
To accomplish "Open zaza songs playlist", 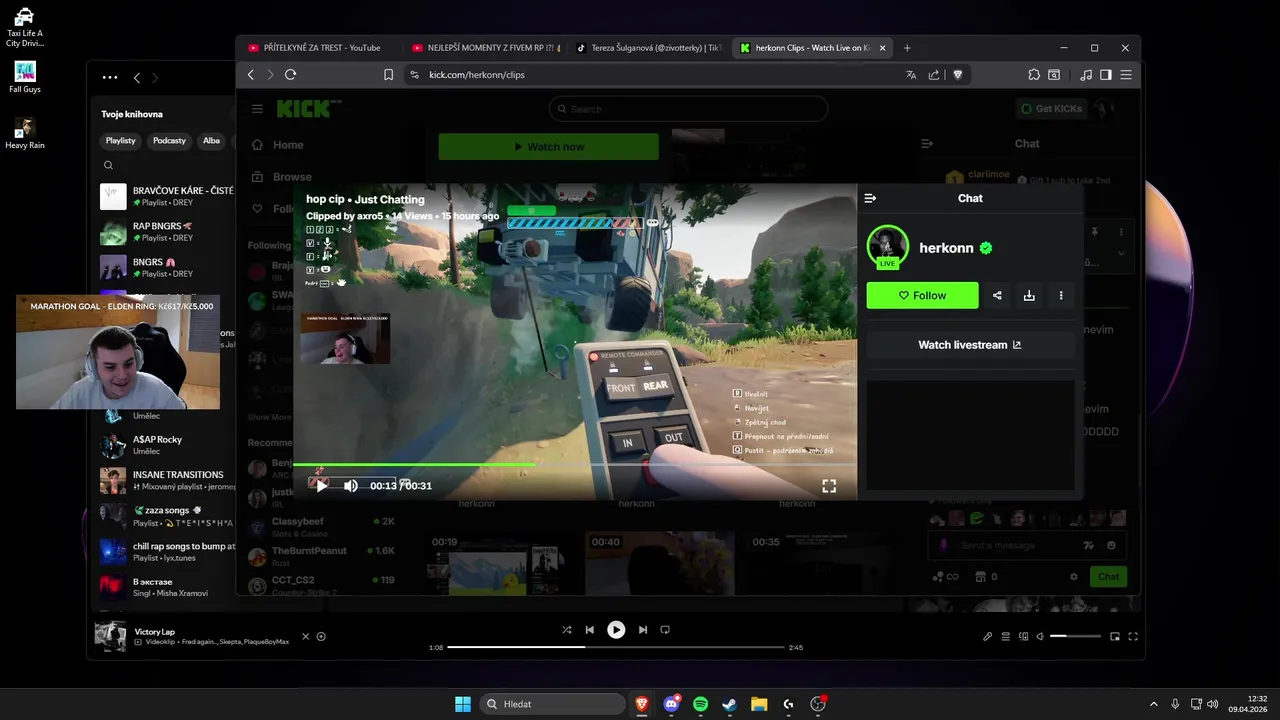I will 167,516.
